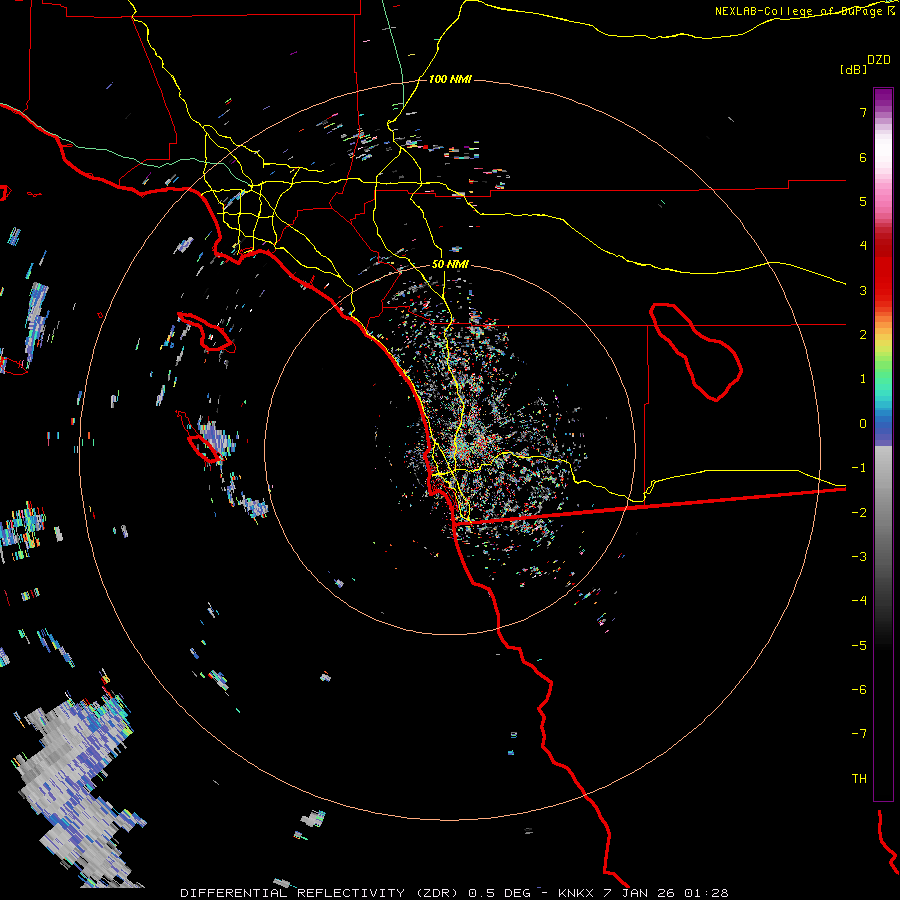The height and width of the screenshot is (900, 900).
Task: Click the 3 dB tick label on the scale
Action: click(x=863, y=290)
